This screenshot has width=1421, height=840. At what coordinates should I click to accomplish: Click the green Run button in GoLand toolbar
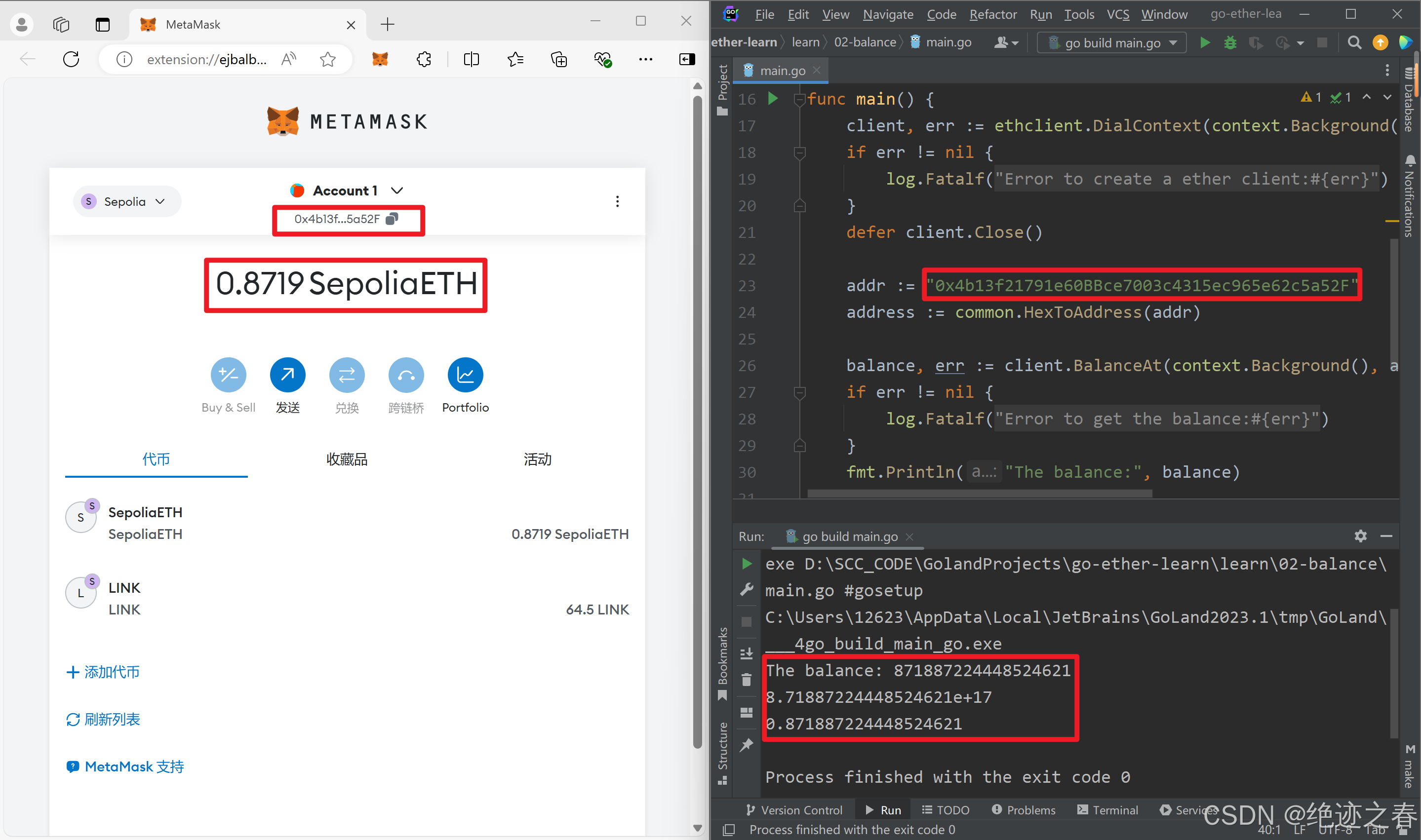click(x=1205, y=43)
